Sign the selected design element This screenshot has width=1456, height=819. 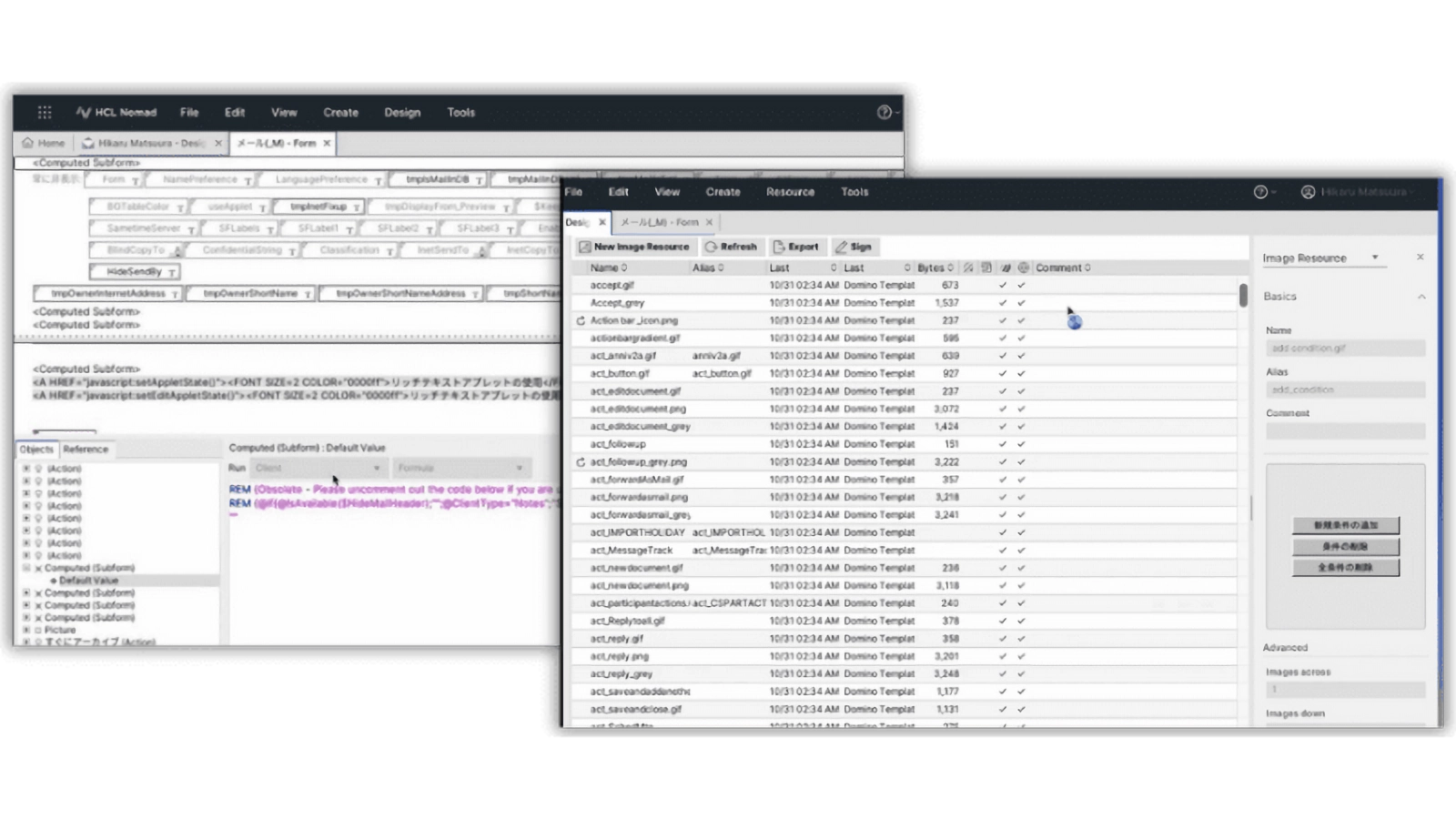[853, 247]
